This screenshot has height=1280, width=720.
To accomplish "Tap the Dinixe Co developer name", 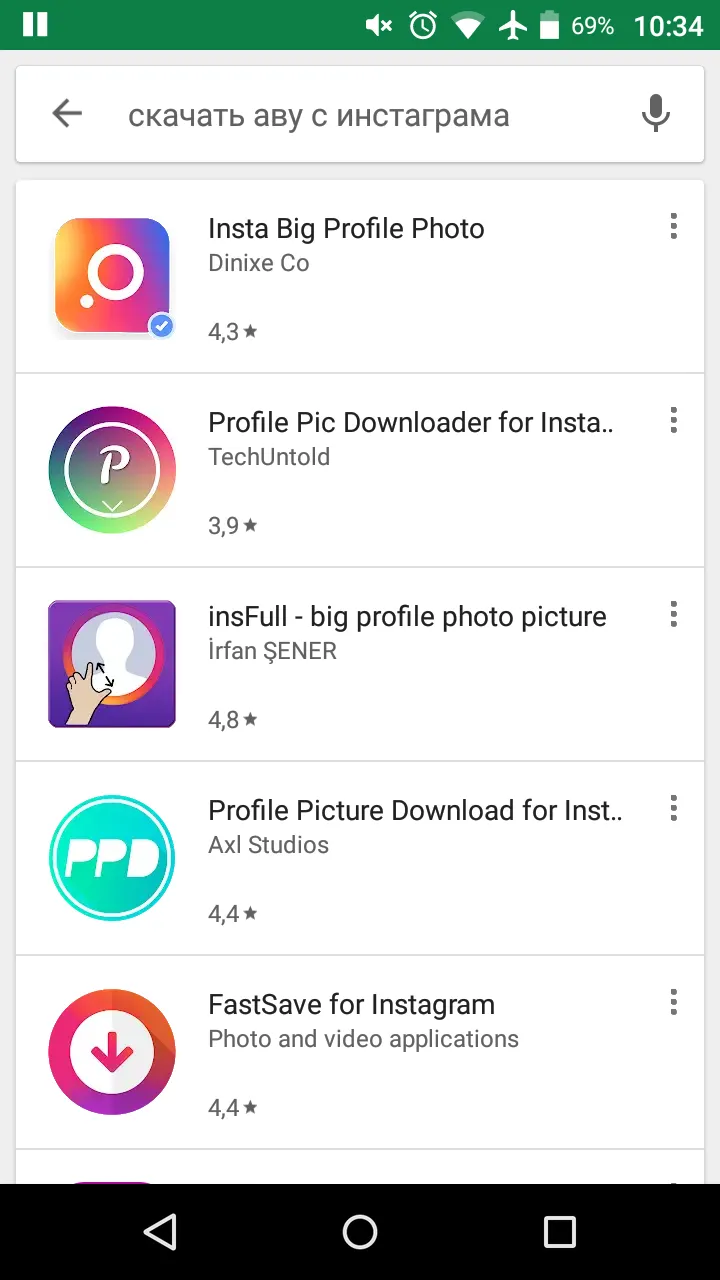I will [x=259, y=264].
